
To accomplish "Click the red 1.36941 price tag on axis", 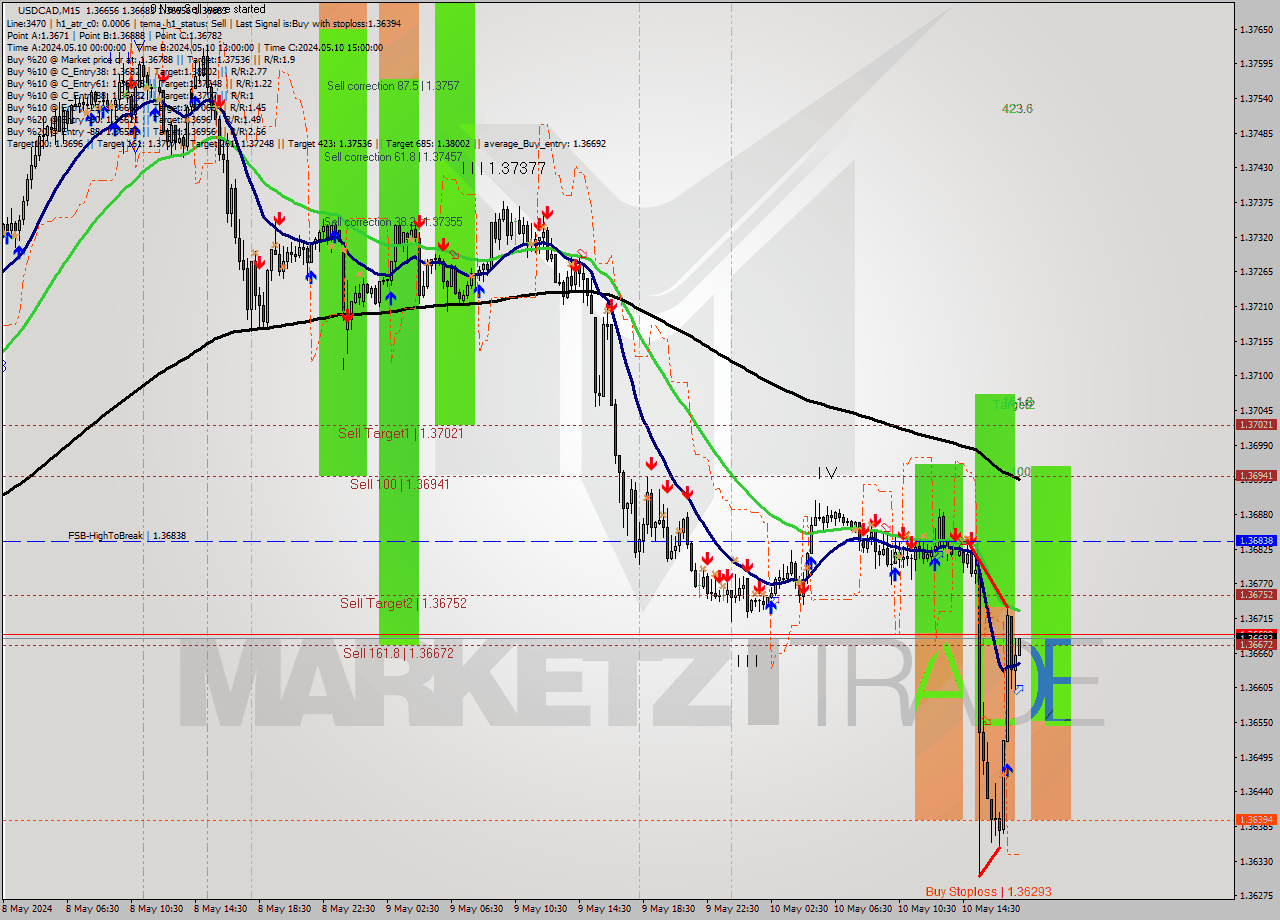I will (1256, 476).
